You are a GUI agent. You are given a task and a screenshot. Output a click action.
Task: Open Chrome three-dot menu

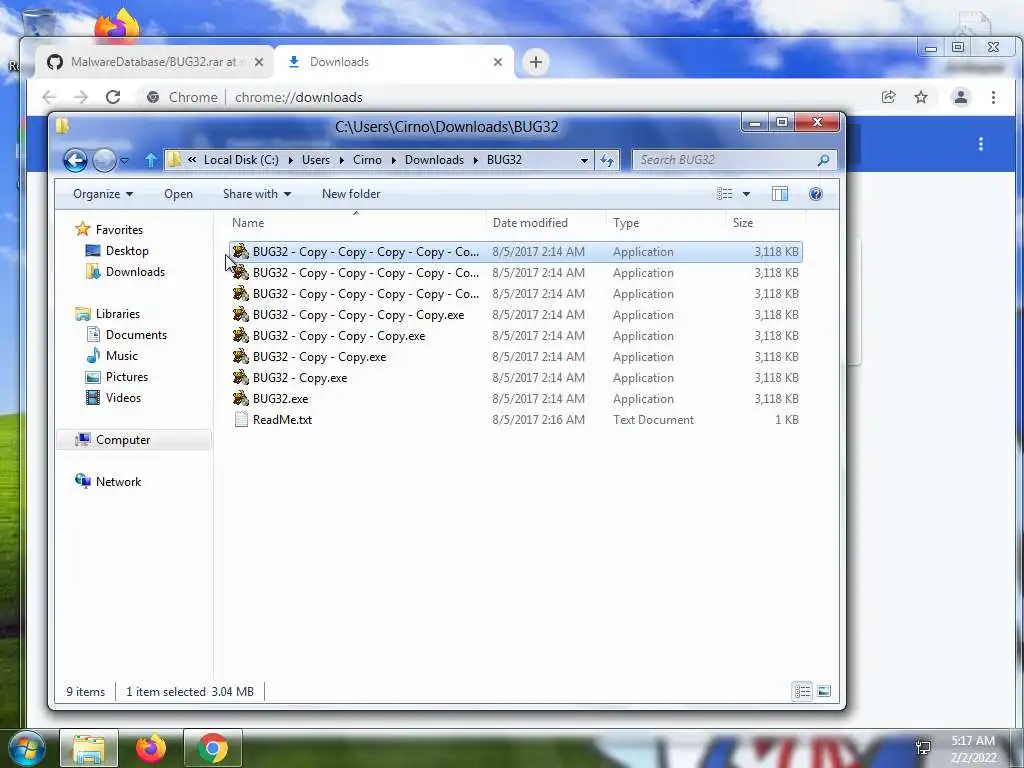pyautogui.click(x=993, y=97)
